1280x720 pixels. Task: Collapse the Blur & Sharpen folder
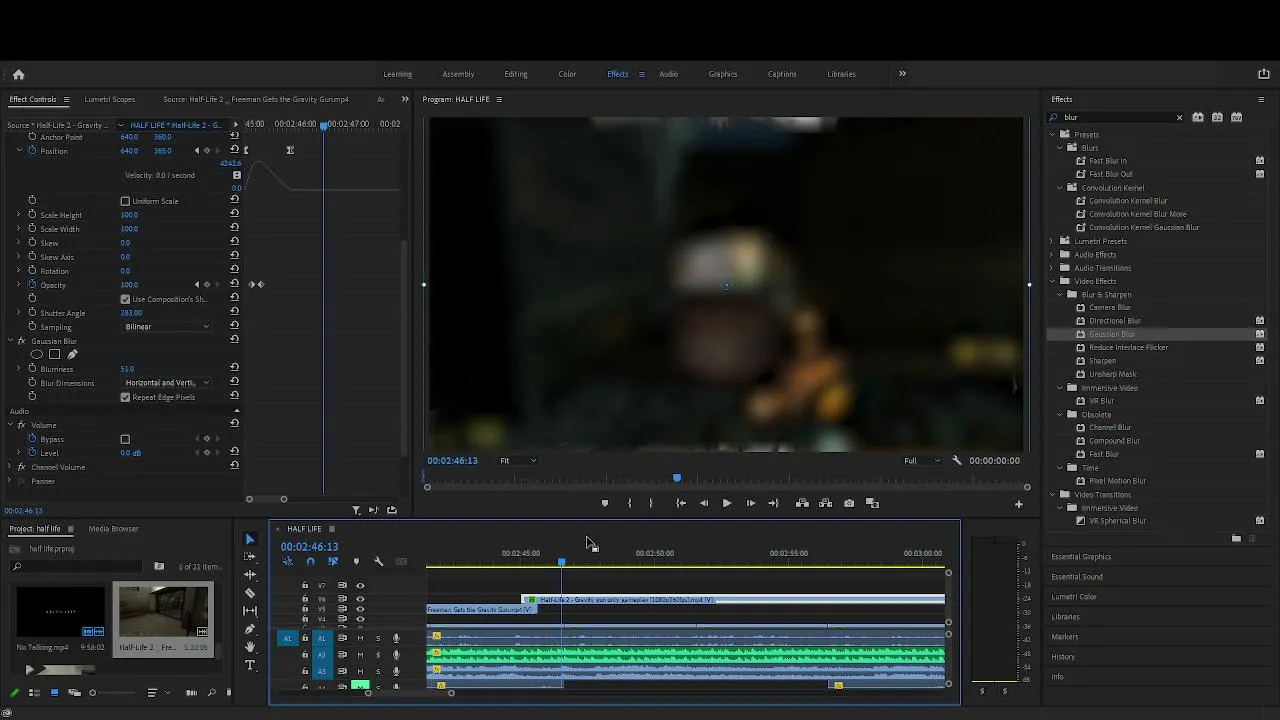[1060, 295]
